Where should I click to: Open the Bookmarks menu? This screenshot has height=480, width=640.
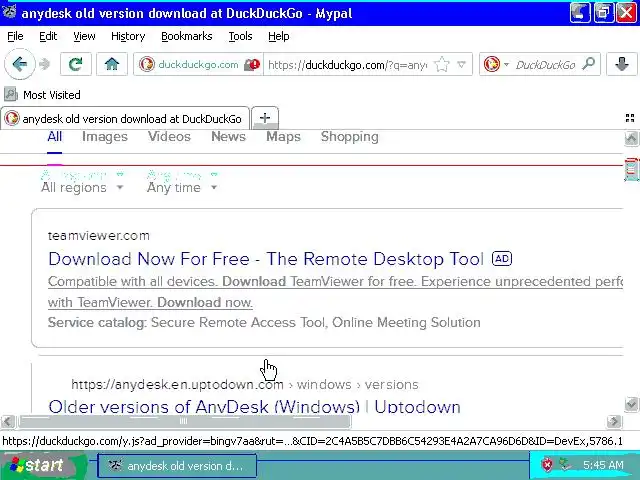click(x=187, y=36)
